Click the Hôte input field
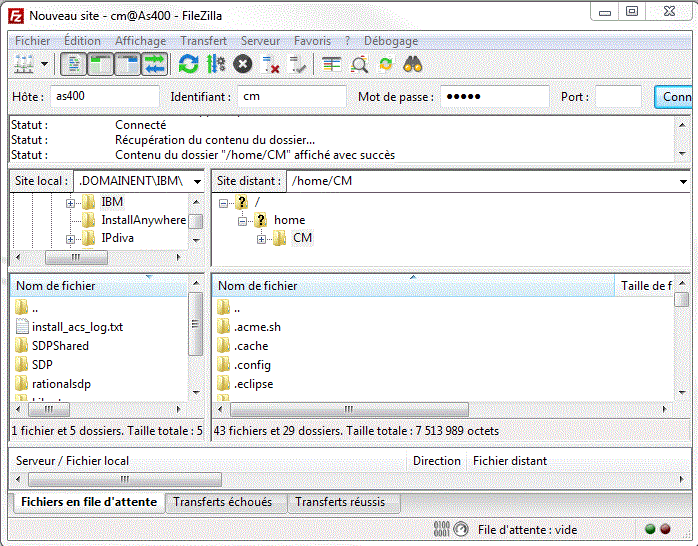 104,97
